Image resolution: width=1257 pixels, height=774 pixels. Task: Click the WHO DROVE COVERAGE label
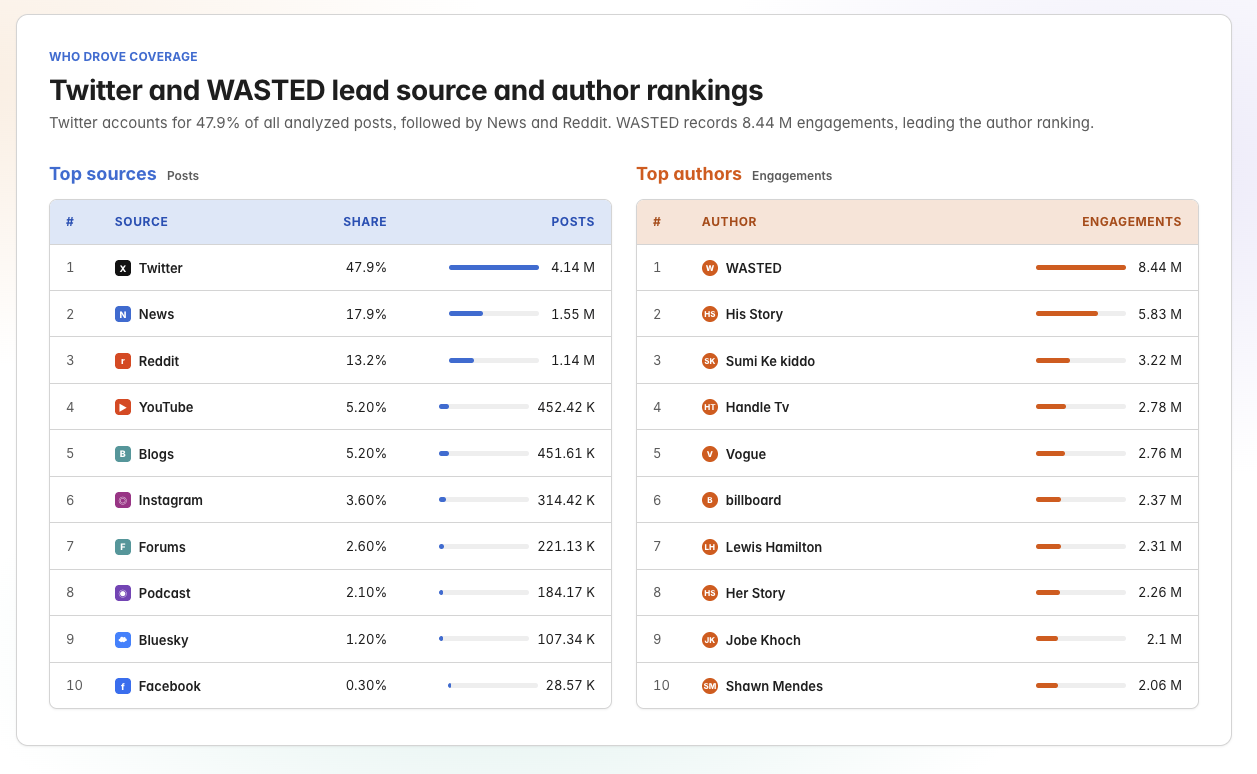point(123,57)
